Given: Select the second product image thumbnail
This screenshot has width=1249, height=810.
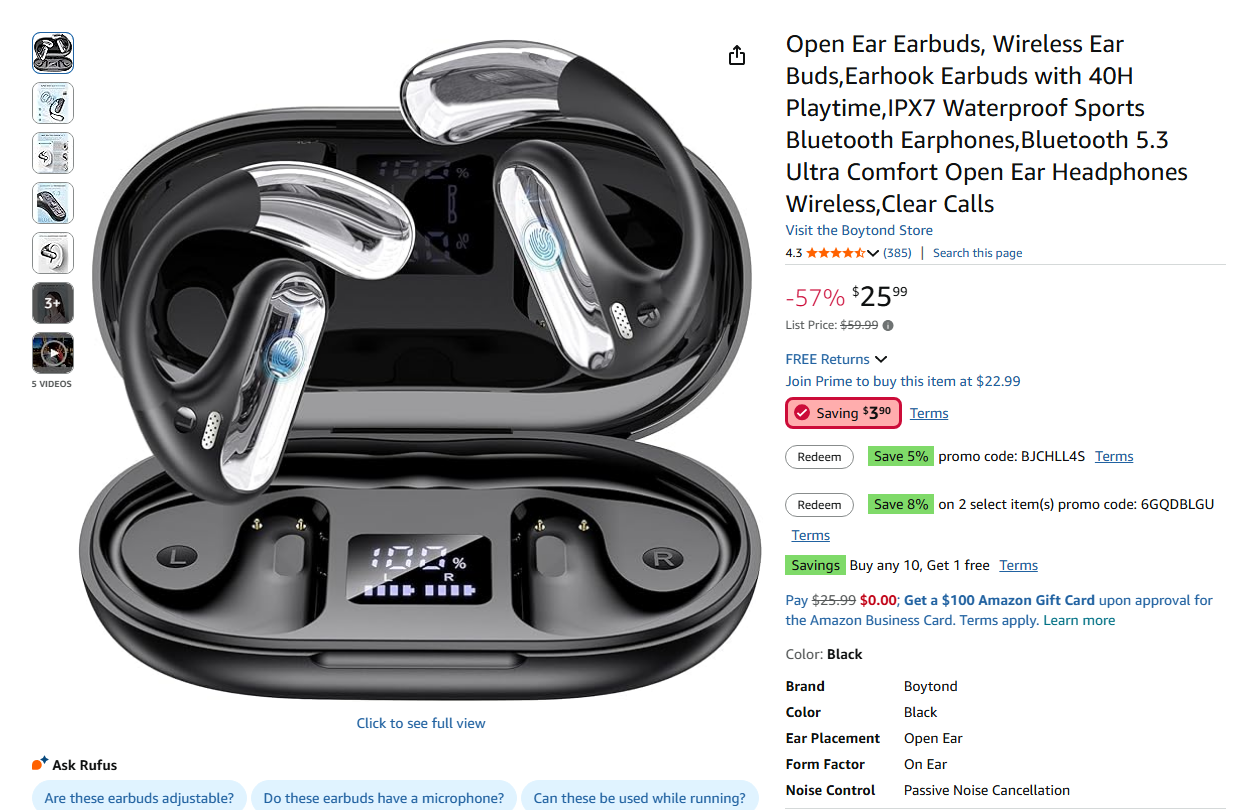Looking at the screenshot, I should 53,103.
